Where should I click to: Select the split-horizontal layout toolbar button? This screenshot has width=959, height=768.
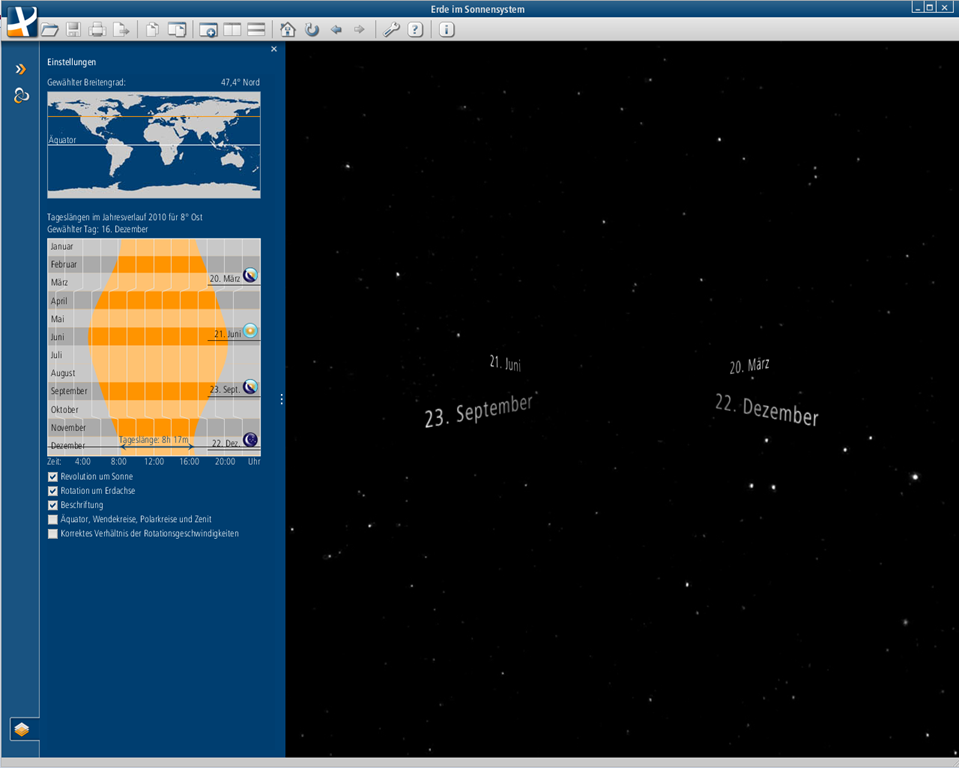[x=256, y=30]
